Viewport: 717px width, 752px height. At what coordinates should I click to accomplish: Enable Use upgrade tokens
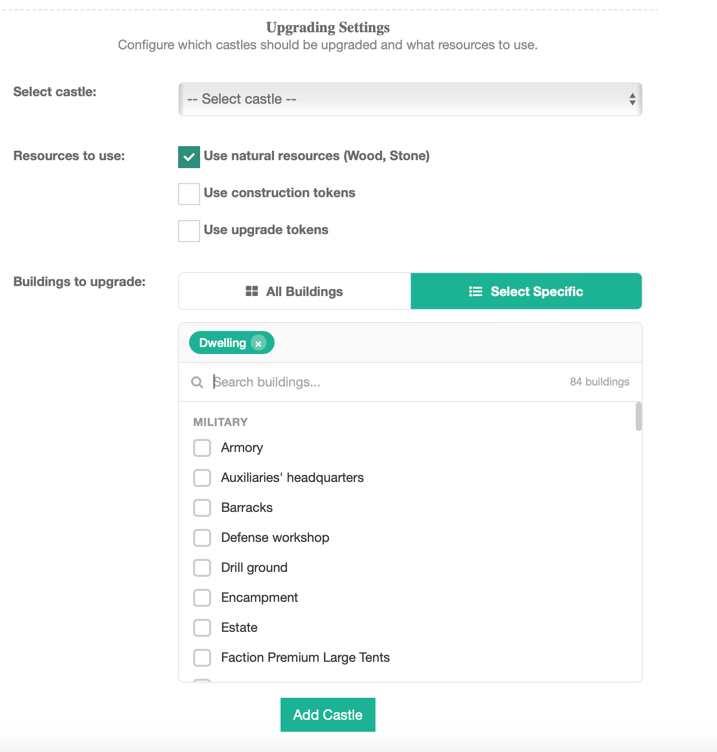189,230
